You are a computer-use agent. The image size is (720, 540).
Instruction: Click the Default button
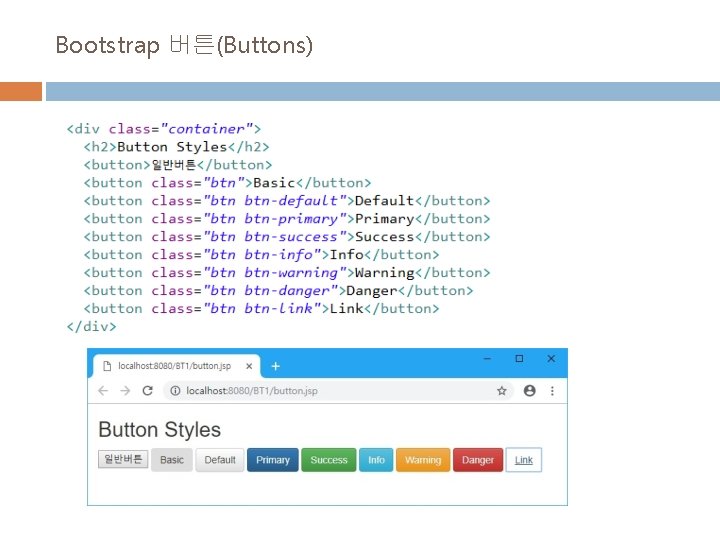[x=220, y=460]
